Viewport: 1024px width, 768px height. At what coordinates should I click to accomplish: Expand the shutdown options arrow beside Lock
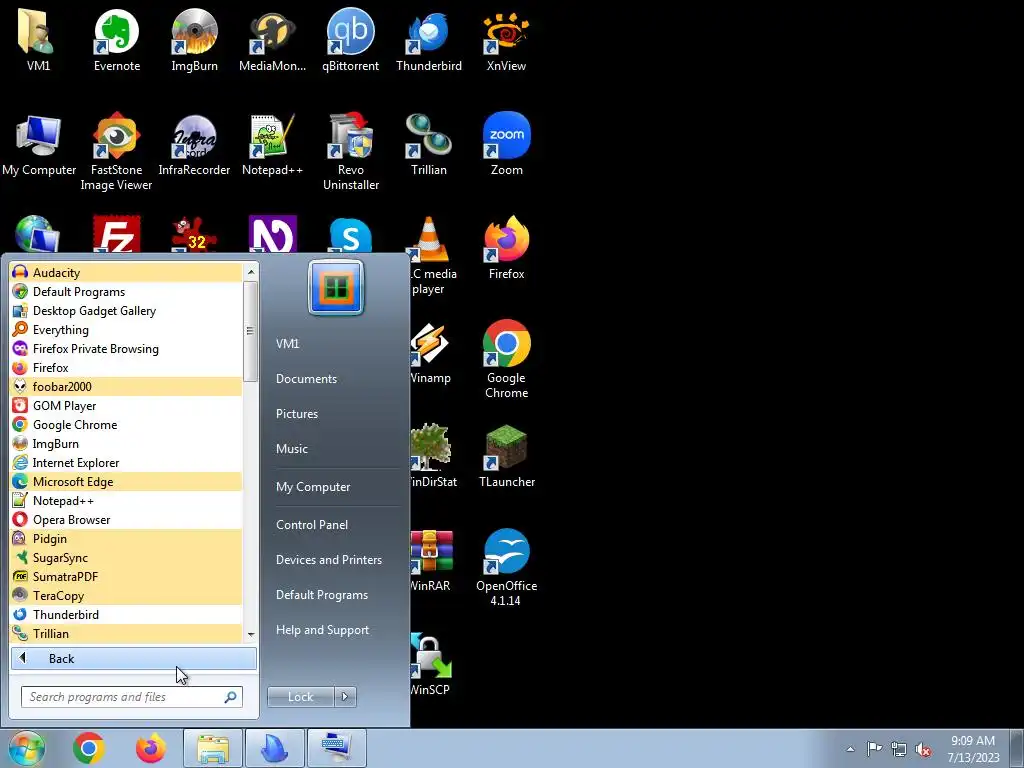pyautogui.click(x=345, y=697)
